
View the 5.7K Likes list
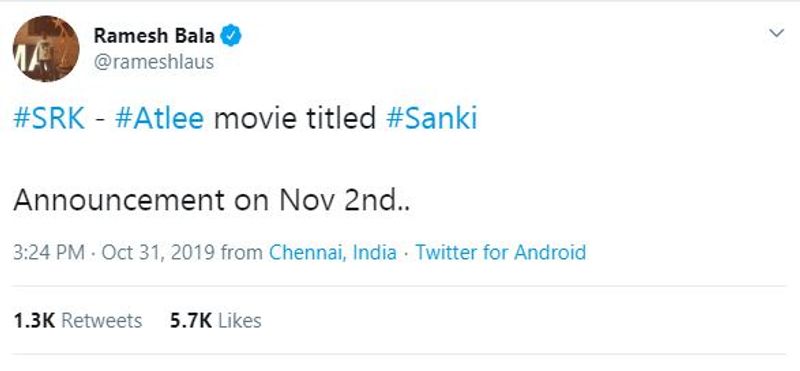coord(216,320)
